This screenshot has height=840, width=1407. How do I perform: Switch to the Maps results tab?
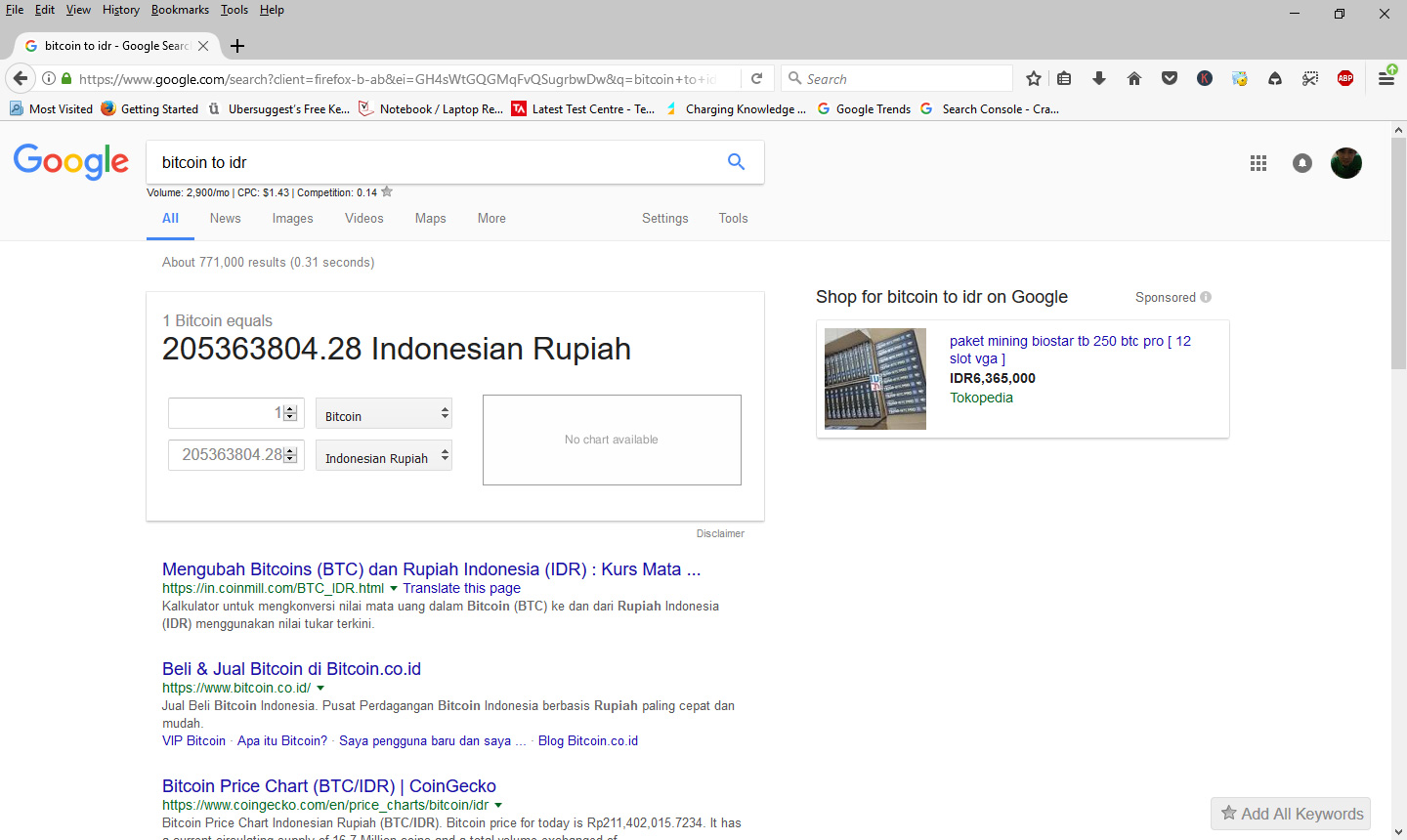[431, 218]
